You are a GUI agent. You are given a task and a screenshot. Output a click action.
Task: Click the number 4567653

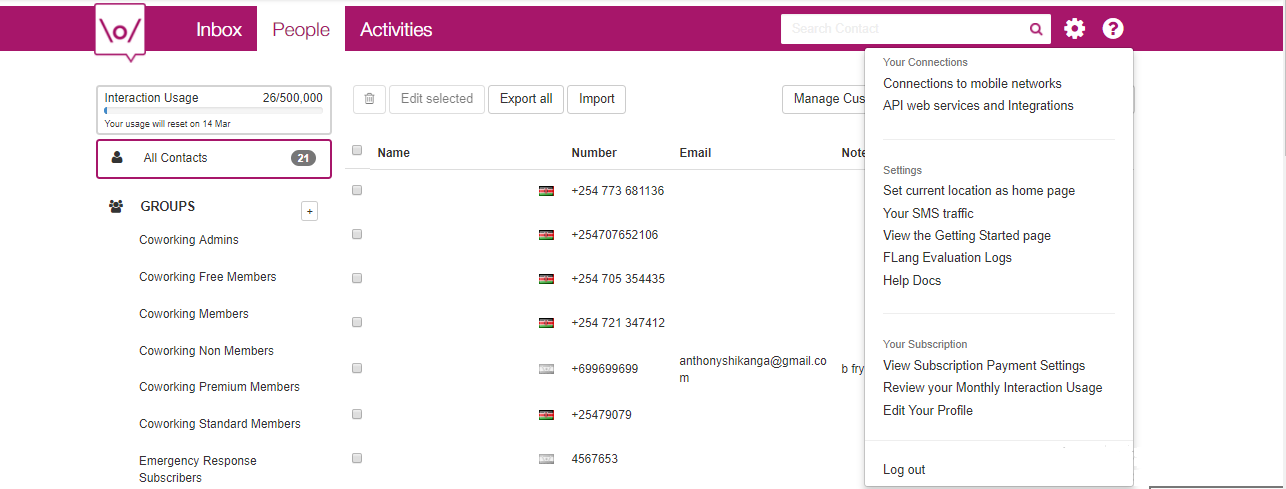click(x=594, y=459)
